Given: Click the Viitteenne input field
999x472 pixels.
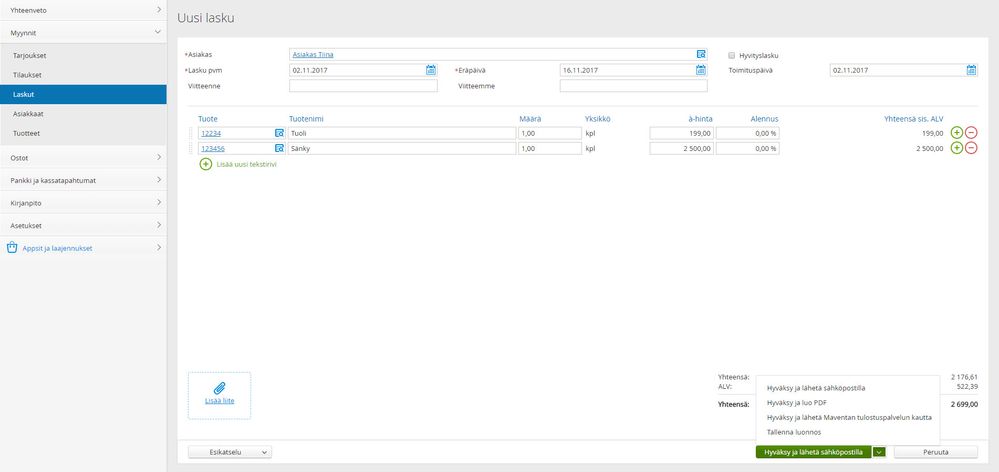Looking at the screenshot, I should click(363, 85).
